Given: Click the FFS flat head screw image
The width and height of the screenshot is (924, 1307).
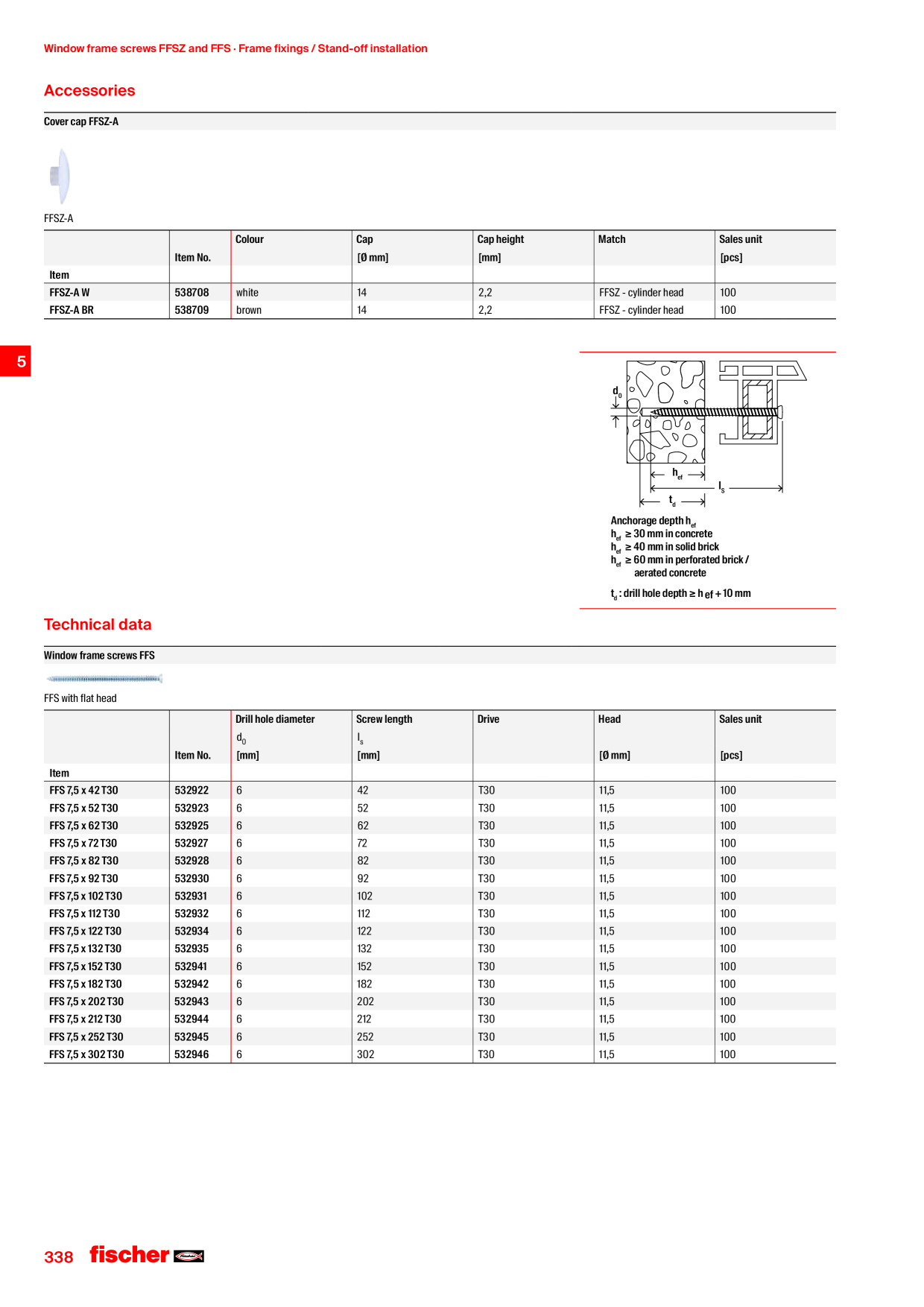Looking at the screenshot, I should pyautogui.click(x=104, y=679).
